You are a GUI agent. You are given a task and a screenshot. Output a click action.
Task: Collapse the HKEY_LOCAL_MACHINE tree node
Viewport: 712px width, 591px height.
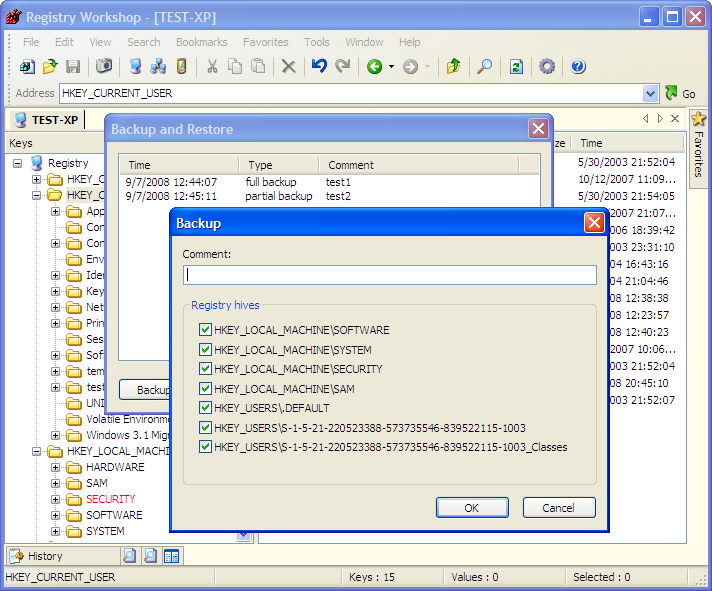38,451
